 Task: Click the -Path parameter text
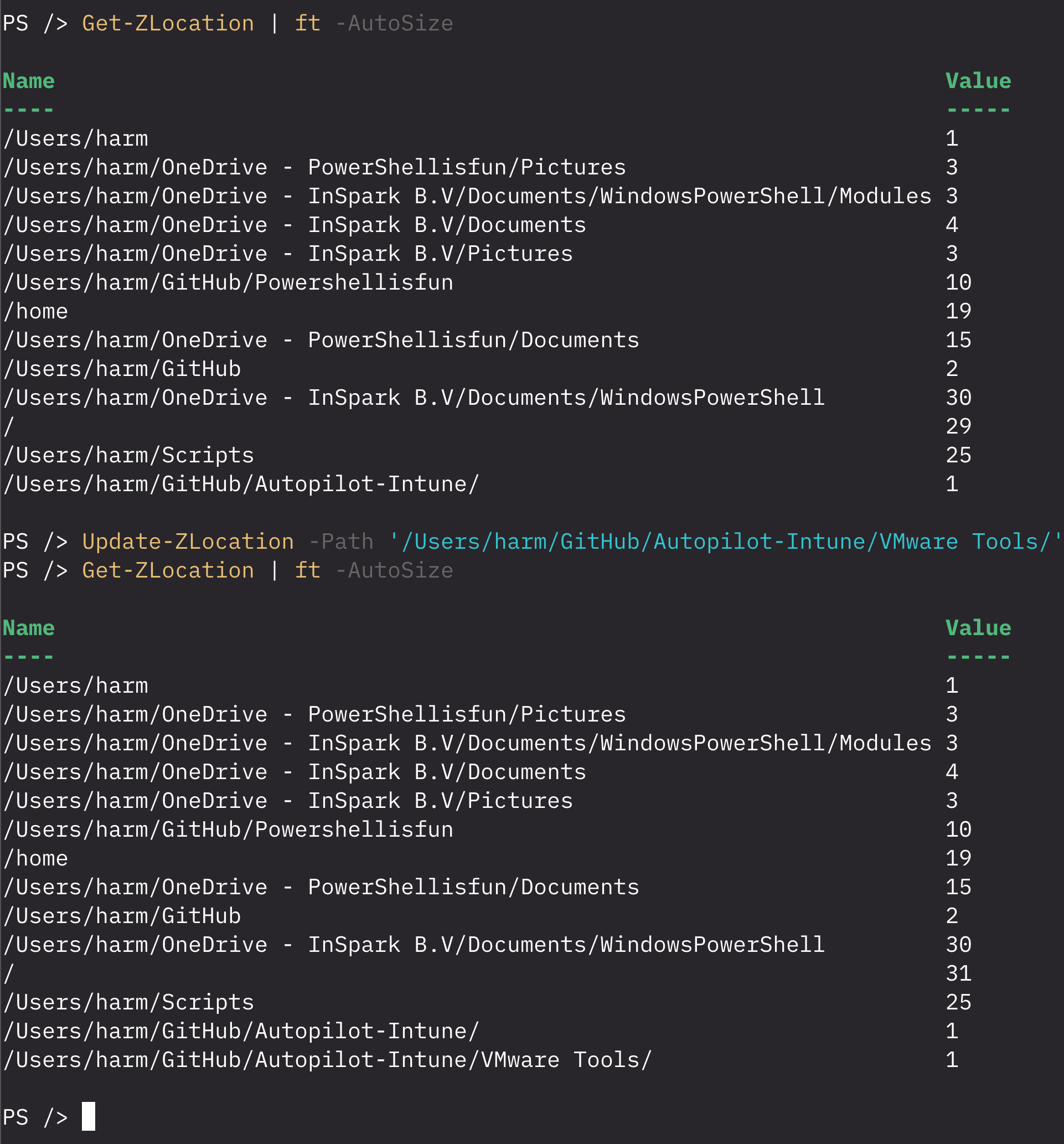(x=340, y=542)
